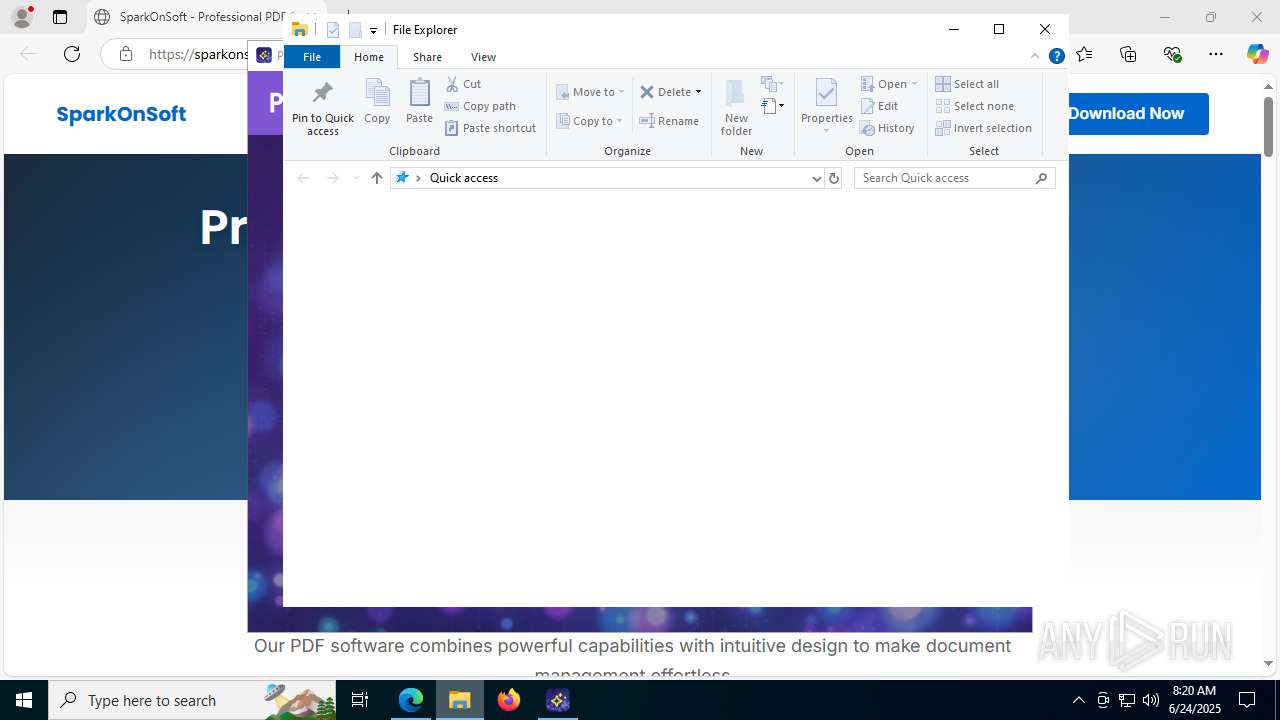1280x720 pixels.
Task: Collapse the ribbon with the chevron
Action: click(1035, 57)
